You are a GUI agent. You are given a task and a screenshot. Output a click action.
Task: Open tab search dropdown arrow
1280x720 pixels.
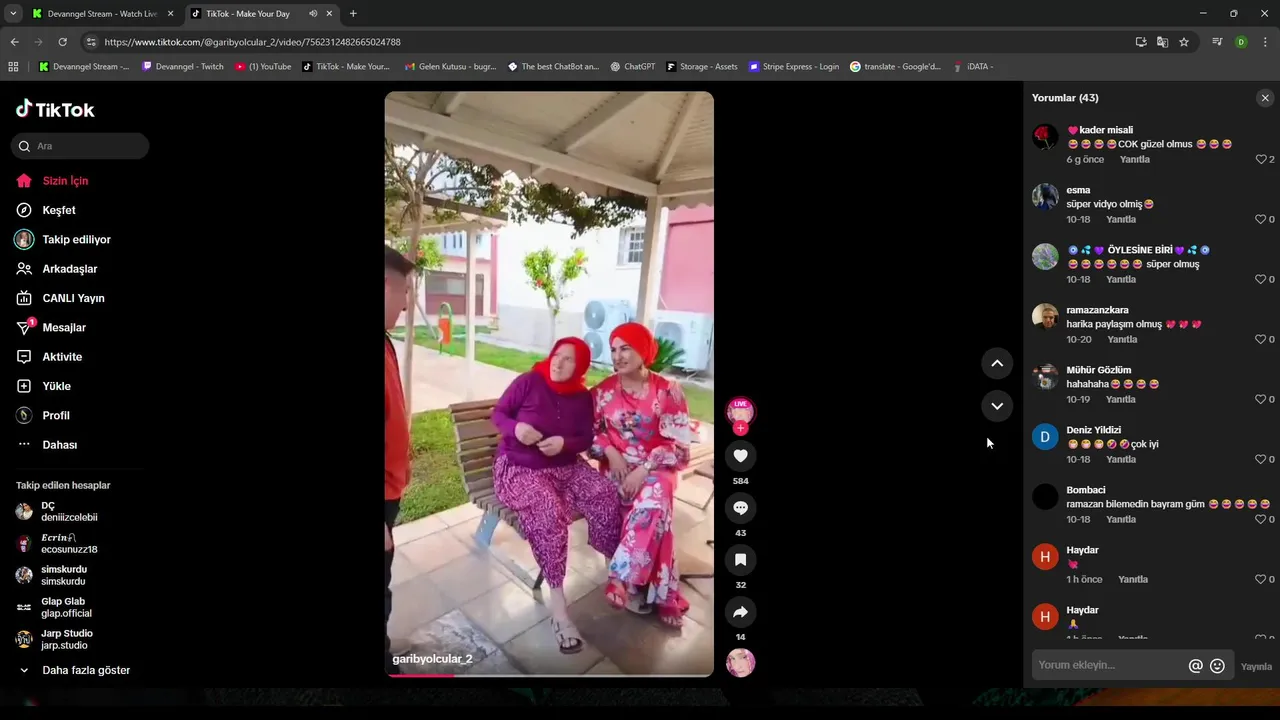pos(13,14)
